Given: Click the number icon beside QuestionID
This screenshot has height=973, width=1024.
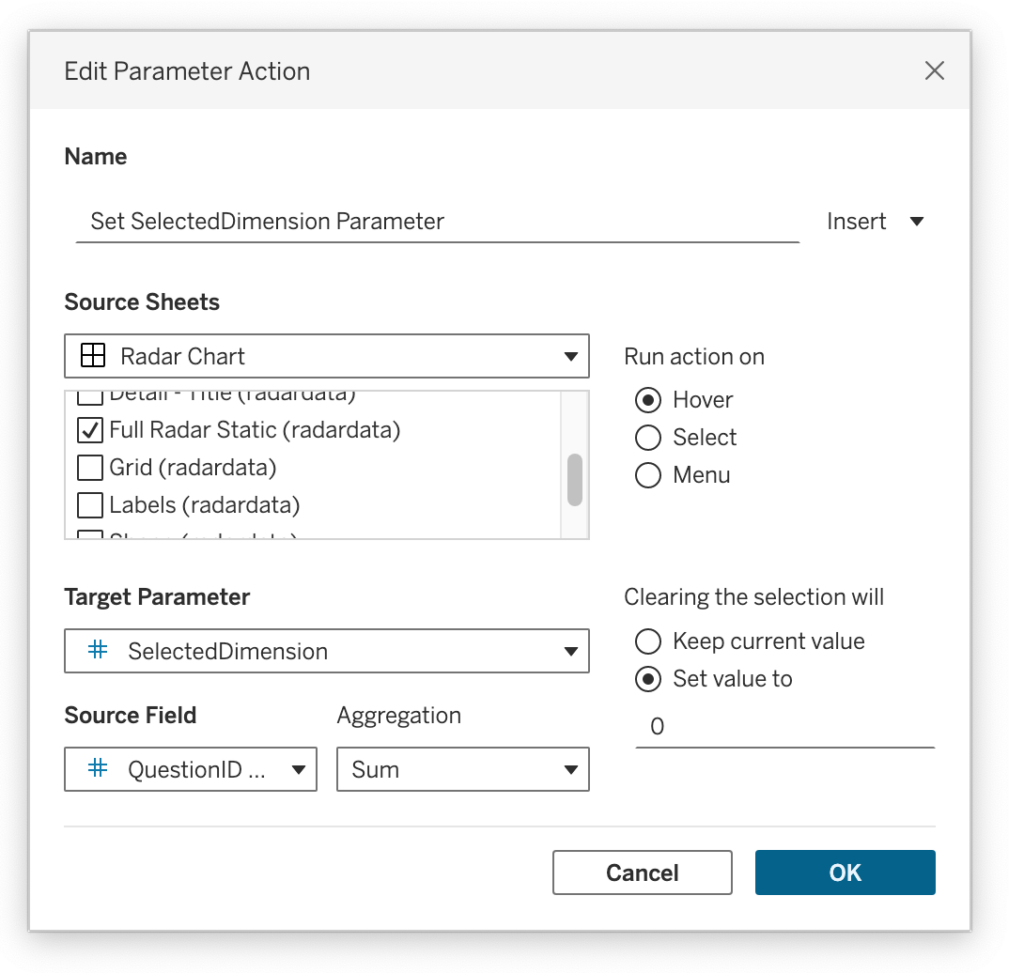Looking at the screenshot, I should coord(98,769).
